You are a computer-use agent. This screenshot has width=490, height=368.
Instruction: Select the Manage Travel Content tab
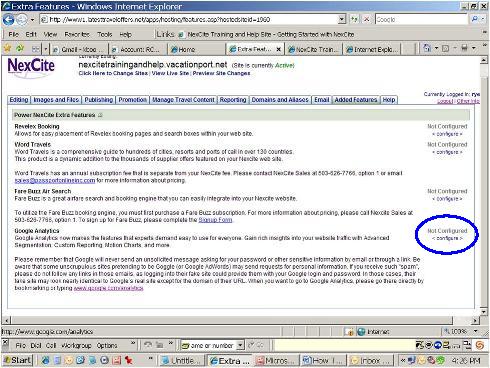(183, 100)
